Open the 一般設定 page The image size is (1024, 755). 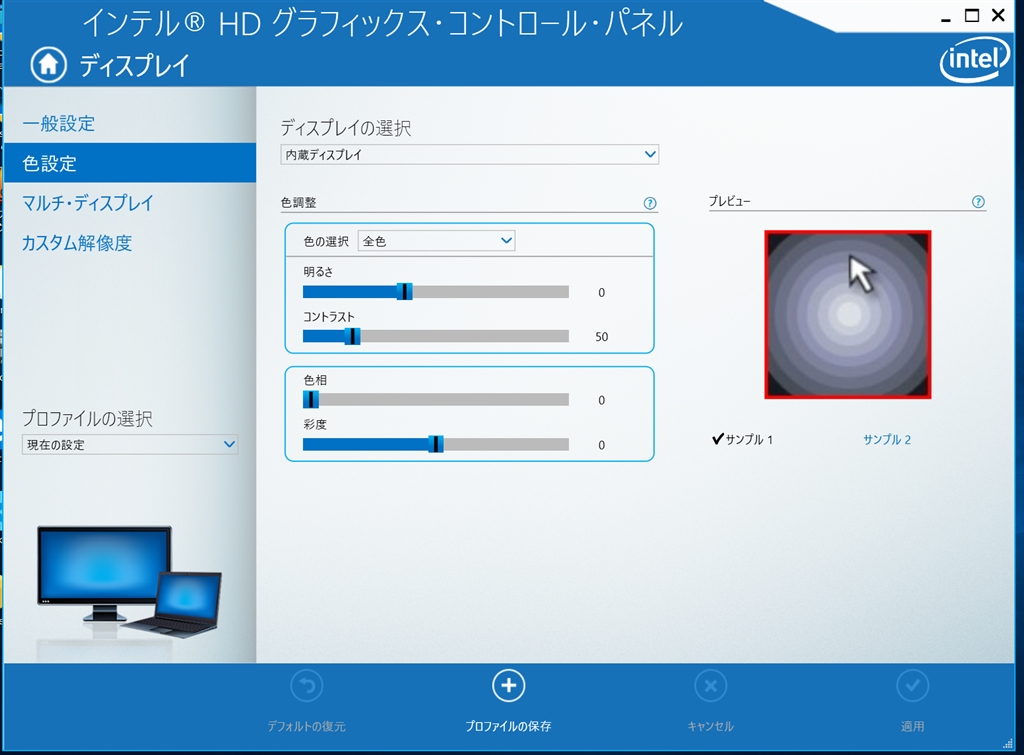point(59,123)
